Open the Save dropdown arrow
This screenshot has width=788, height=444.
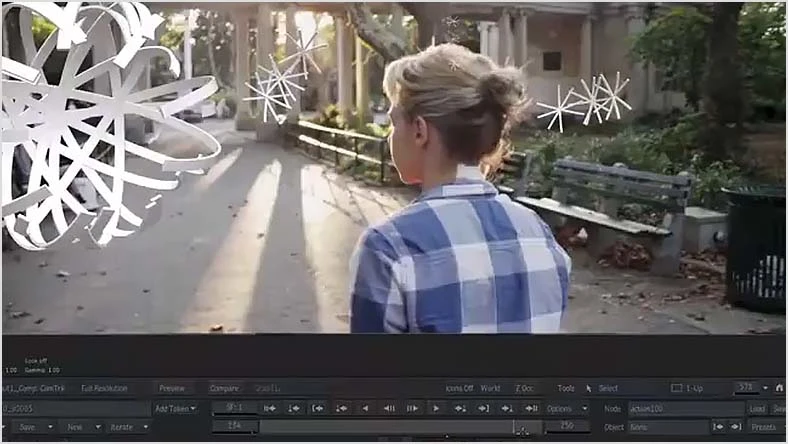(50, 427)
